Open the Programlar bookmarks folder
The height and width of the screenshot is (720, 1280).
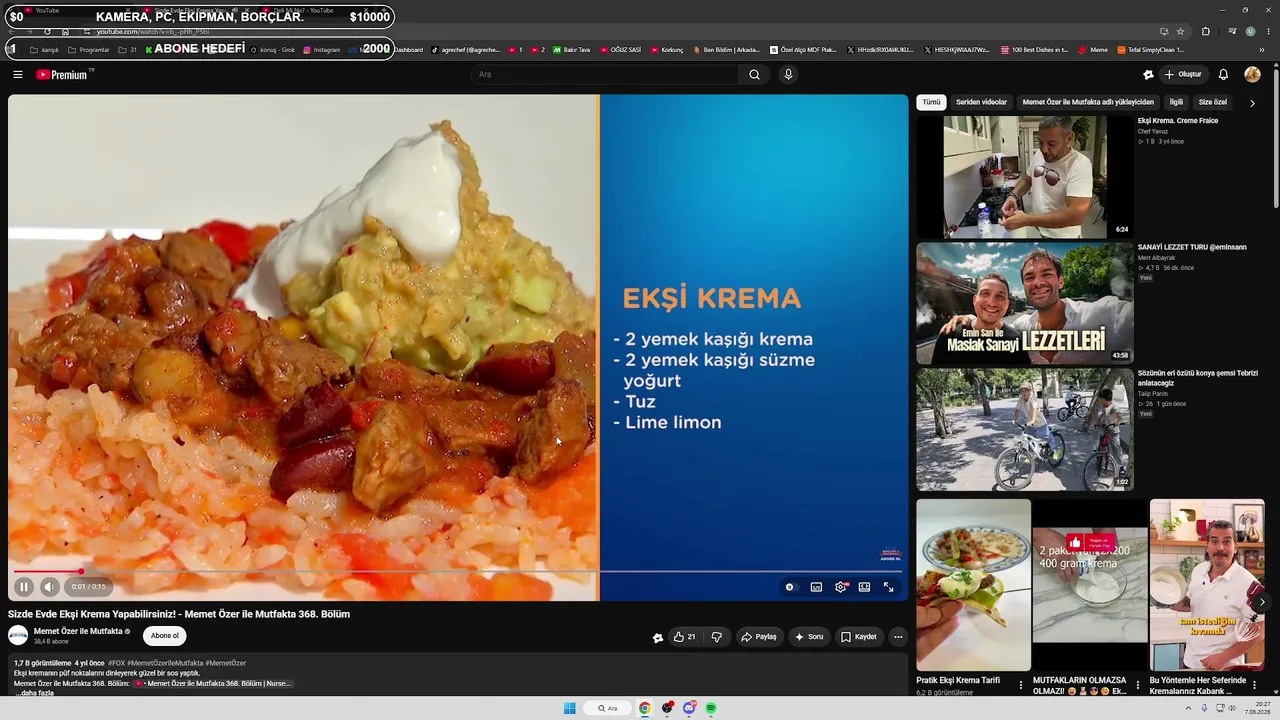pyautogui.click(x=89, y=50)
